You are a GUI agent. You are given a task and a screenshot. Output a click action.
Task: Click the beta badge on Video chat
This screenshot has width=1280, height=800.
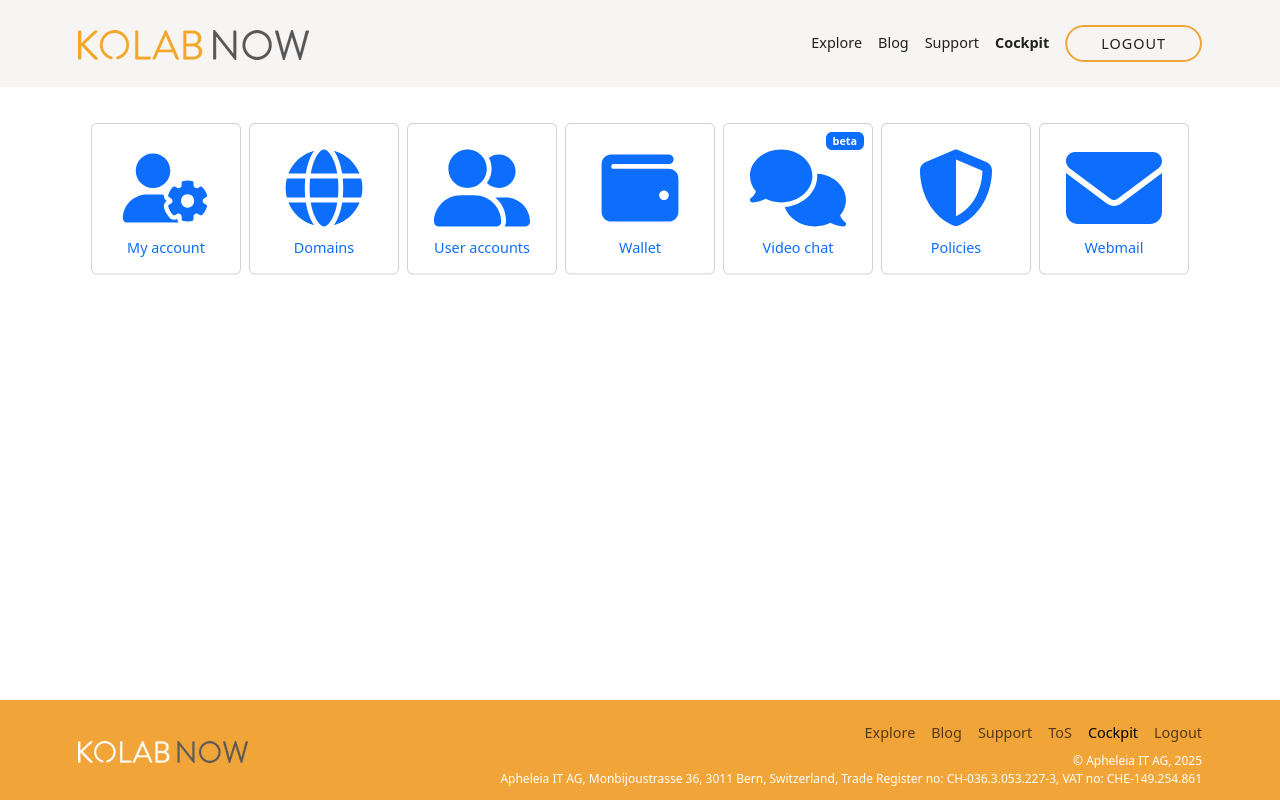tap(845, 140)
